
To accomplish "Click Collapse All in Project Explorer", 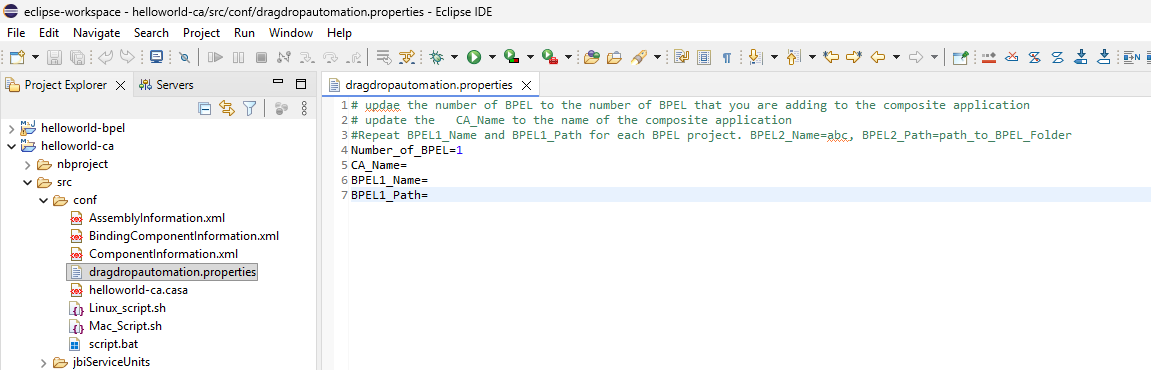I will (x=206, y=109).
